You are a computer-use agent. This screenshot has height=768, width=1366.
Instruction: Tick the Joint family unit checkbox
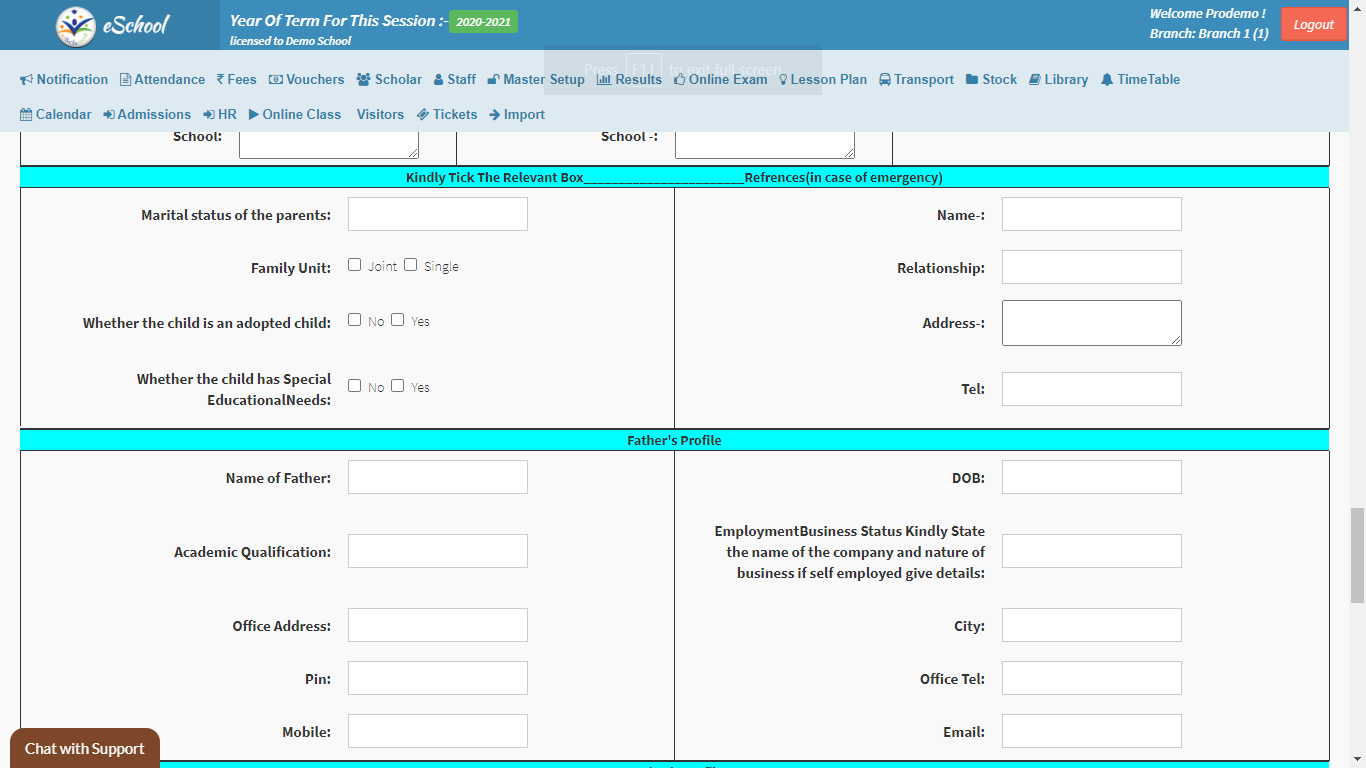355,265
